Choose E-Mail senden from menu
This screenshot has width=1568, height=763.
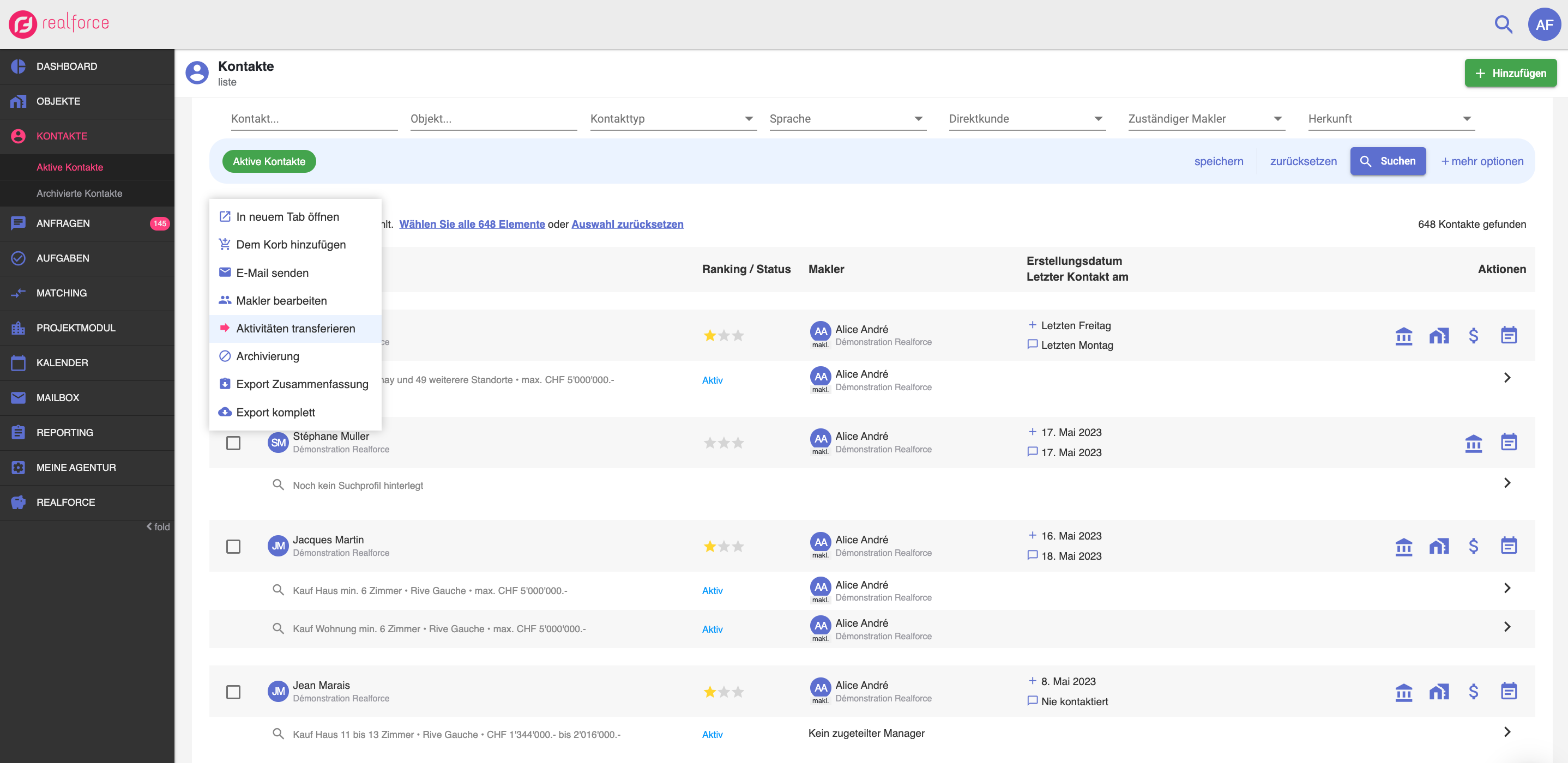click(x=295, y=272)
